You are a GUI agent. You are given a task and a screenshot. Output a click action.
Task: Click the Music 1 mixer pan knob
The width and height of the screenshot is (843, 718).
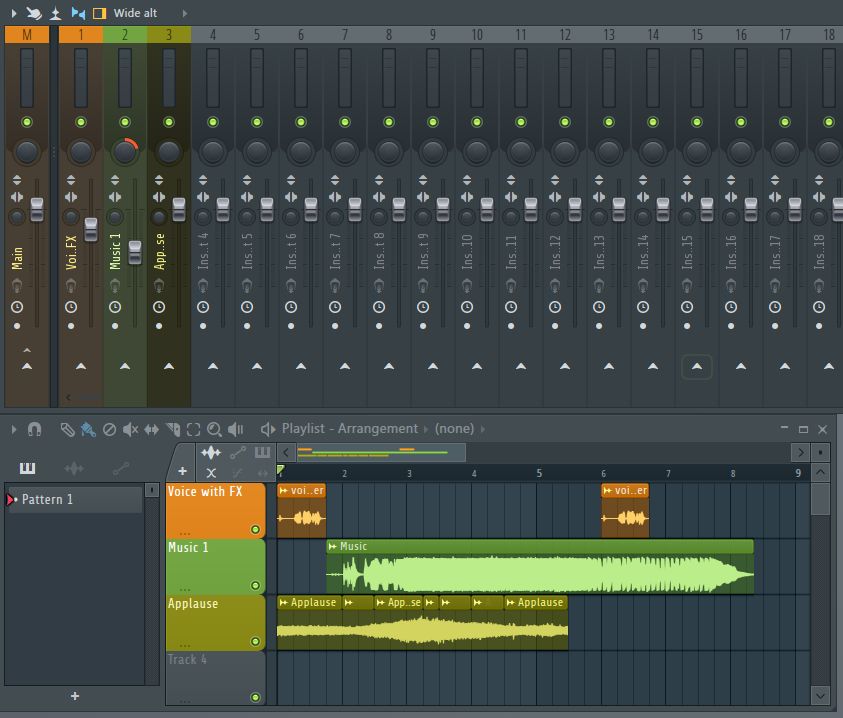pos(125,152)
